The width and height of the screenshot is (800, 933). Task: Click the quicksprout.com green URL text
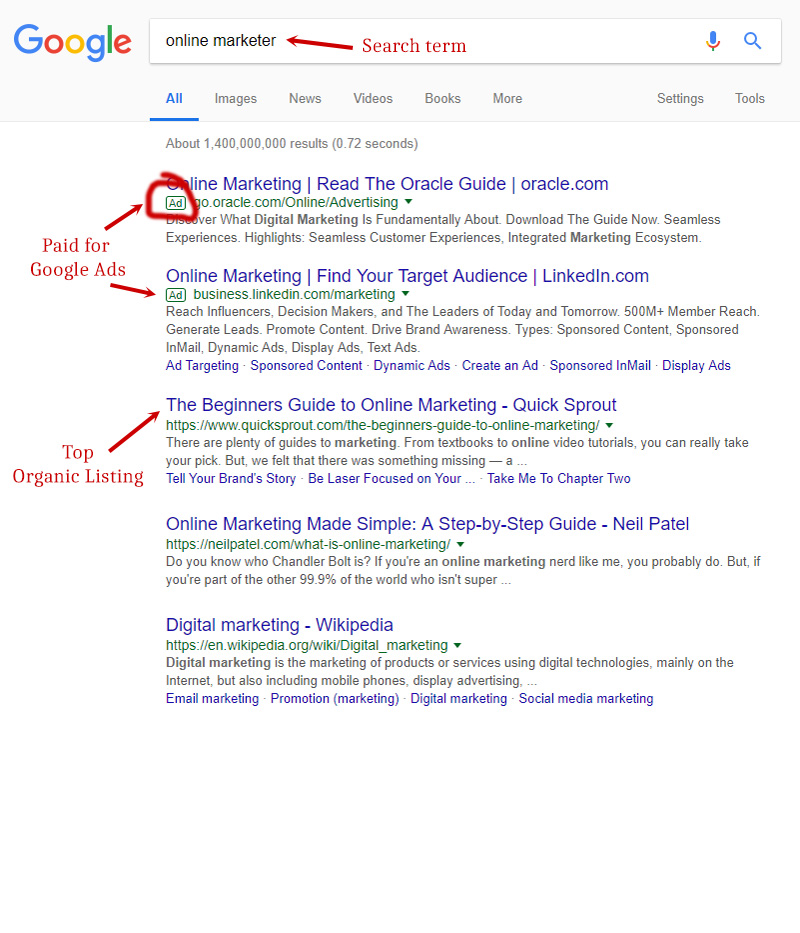pos(383,425)
